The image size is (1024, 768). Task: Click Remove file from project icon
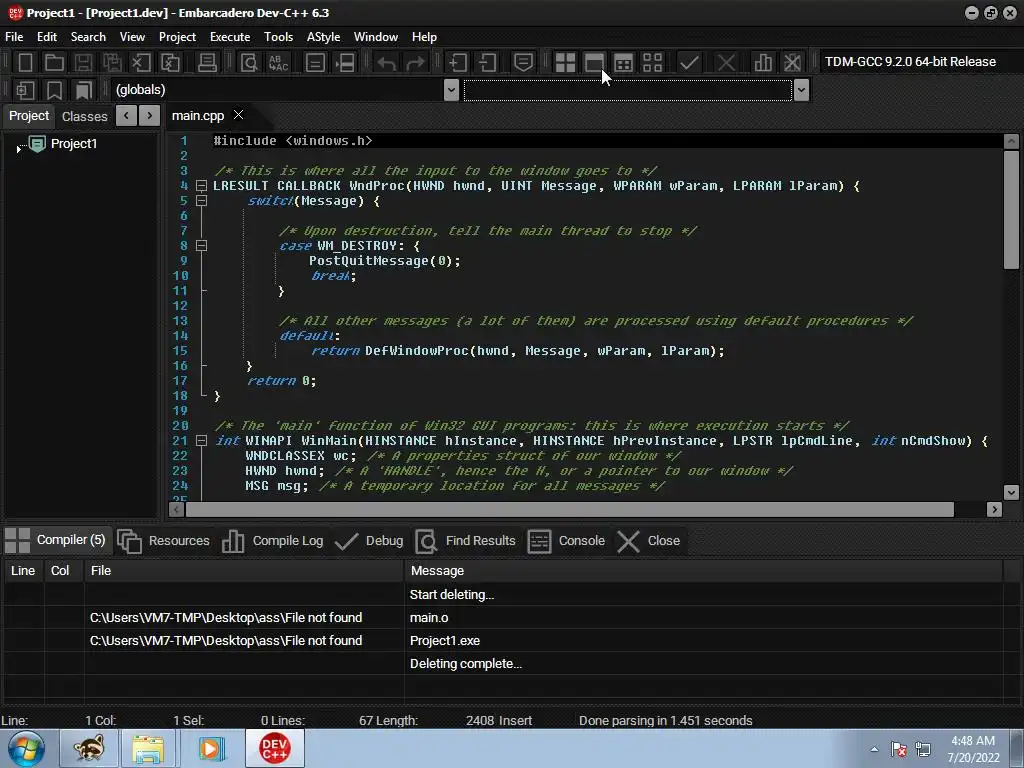tap(487, 63)
